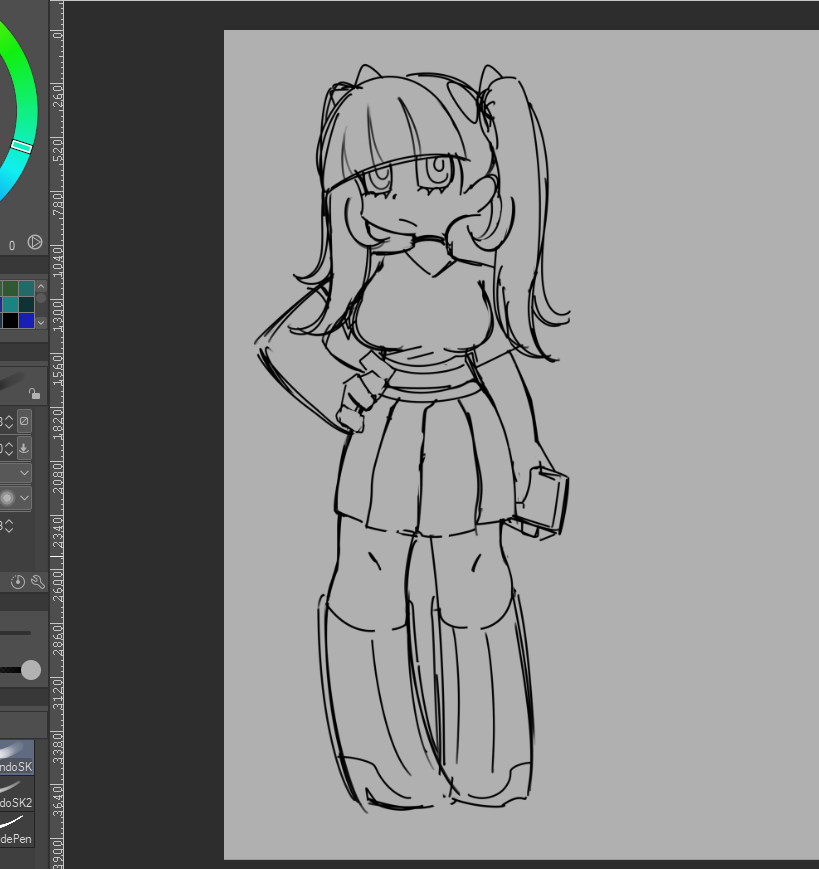Select the brush preset ending in 'doSK2'
819x869 pixels.
click(16, 794)
